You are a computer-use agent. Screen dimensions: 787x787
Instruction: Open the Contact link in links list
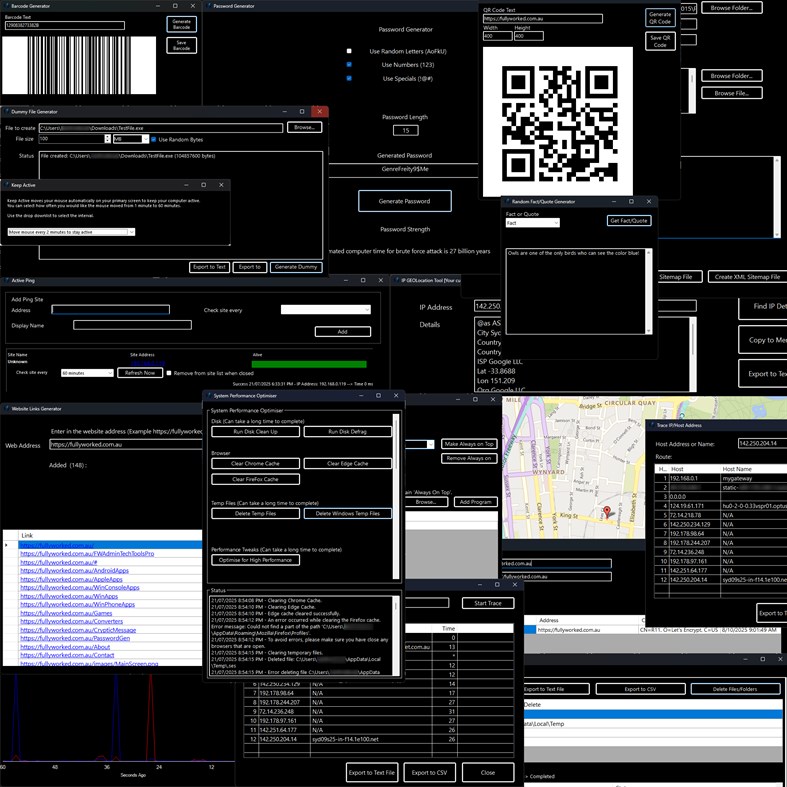[67, 655]
